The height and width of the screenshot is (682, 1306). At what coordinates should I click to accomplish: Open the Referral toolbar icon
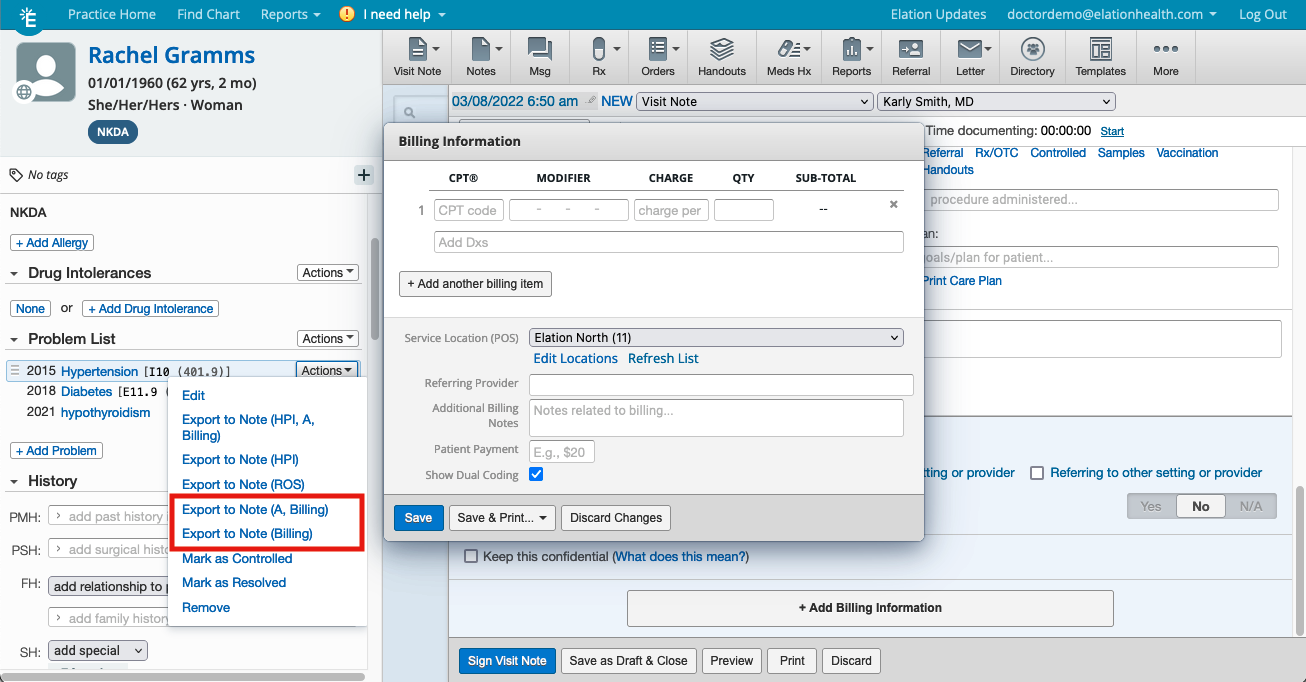(x=910, y=57)
